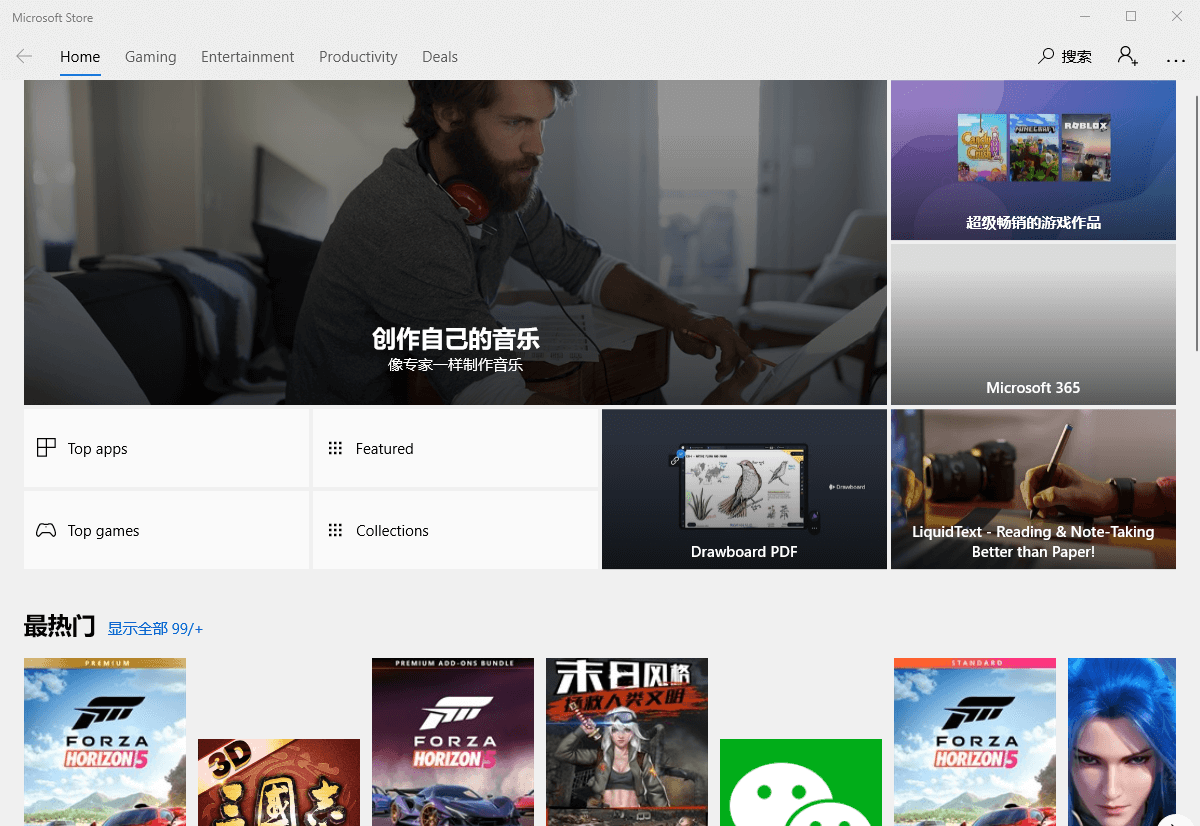The width and height of the screenshot is (1200, 826).
Task: Click the Featured dots icon
Action: [335, 448]
